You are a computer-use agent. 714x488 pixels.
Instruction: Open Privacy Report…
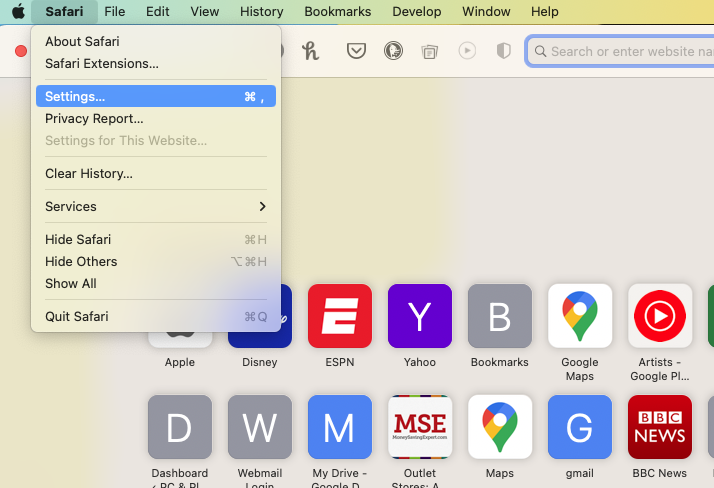[156, 118]
